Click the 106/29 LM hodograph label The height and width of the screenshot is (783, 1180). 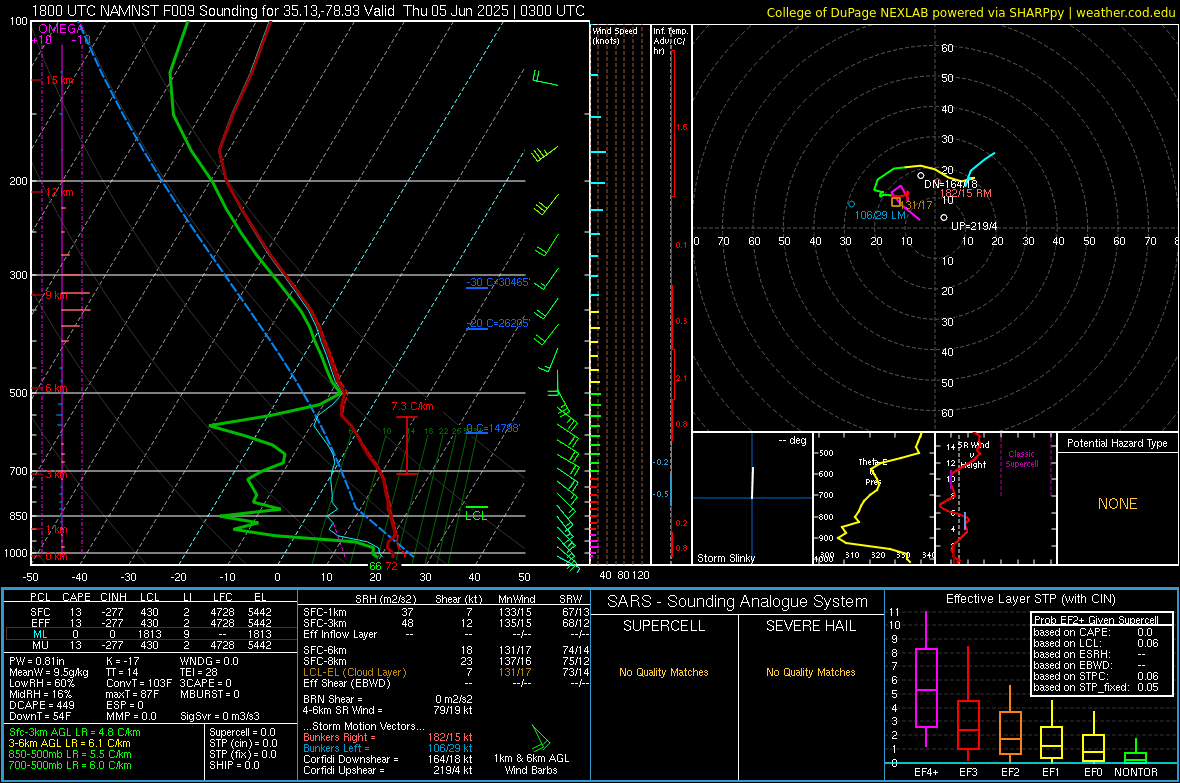(880, 215)
